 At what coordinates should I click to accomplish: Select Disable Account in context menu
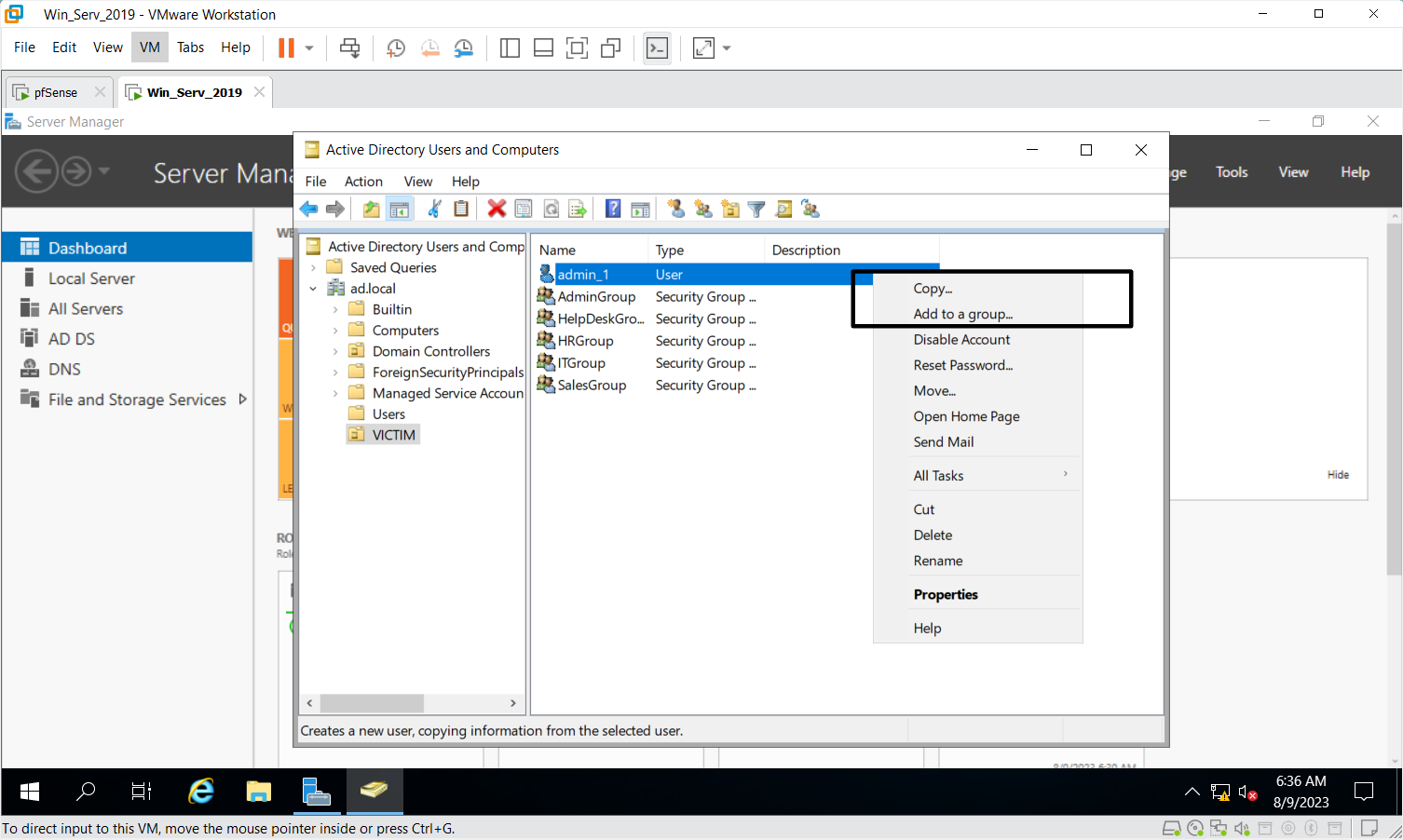tap(978, 339)
